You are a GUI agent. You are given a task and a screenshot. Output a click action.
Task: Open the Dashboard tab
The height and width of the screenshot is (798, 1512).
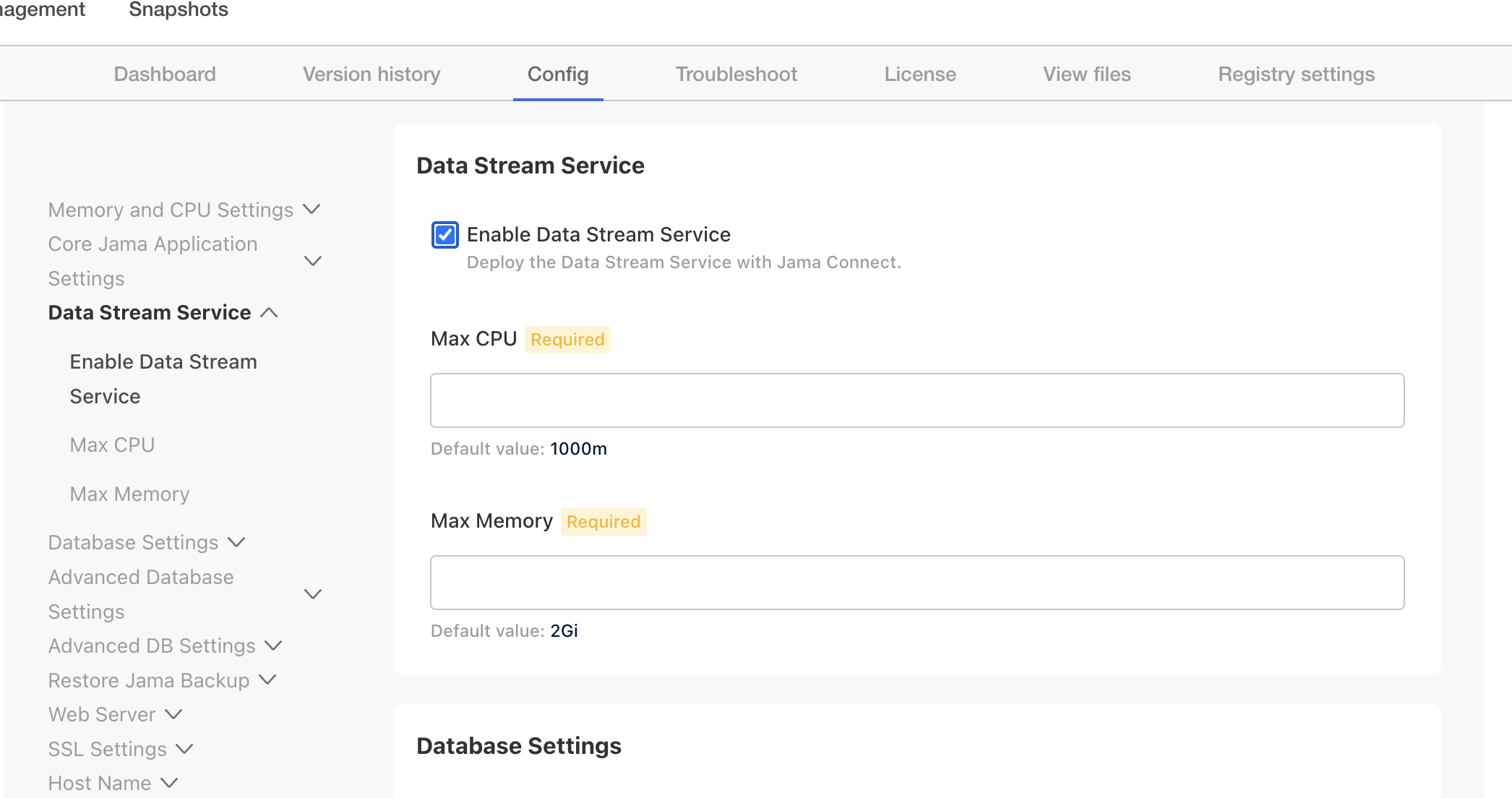point(165,74)
